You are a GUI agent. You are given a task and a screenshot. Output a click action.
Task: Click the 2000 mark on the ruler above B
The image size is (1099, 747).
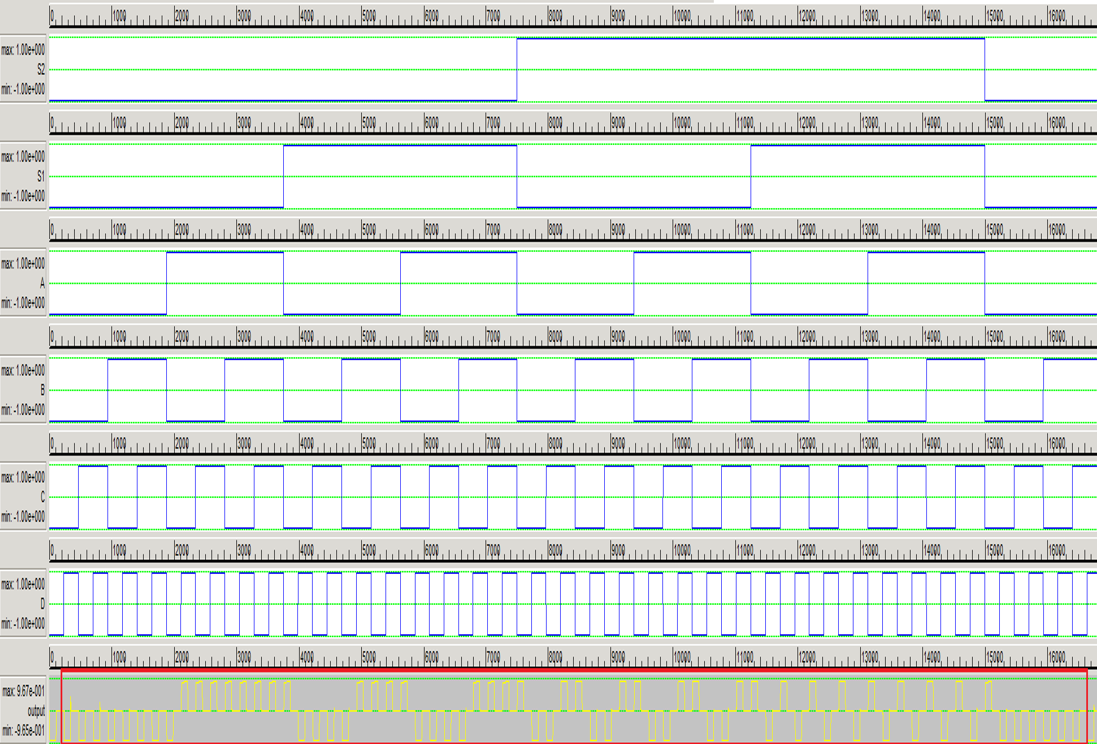[181, 337]
